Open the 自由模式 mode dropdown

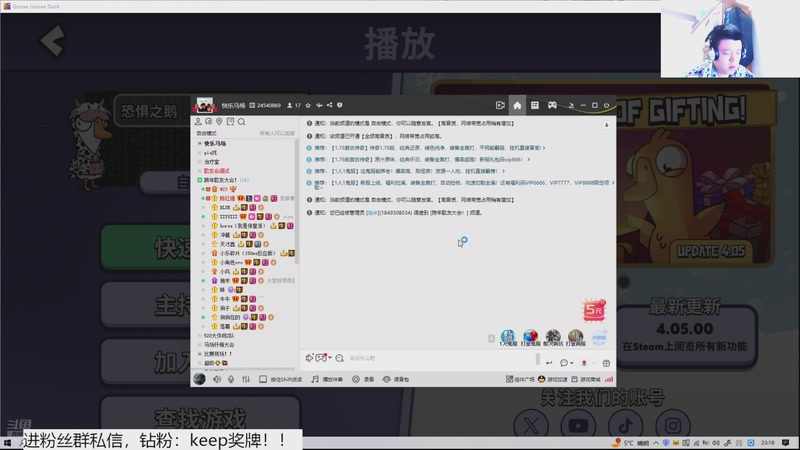207,133
